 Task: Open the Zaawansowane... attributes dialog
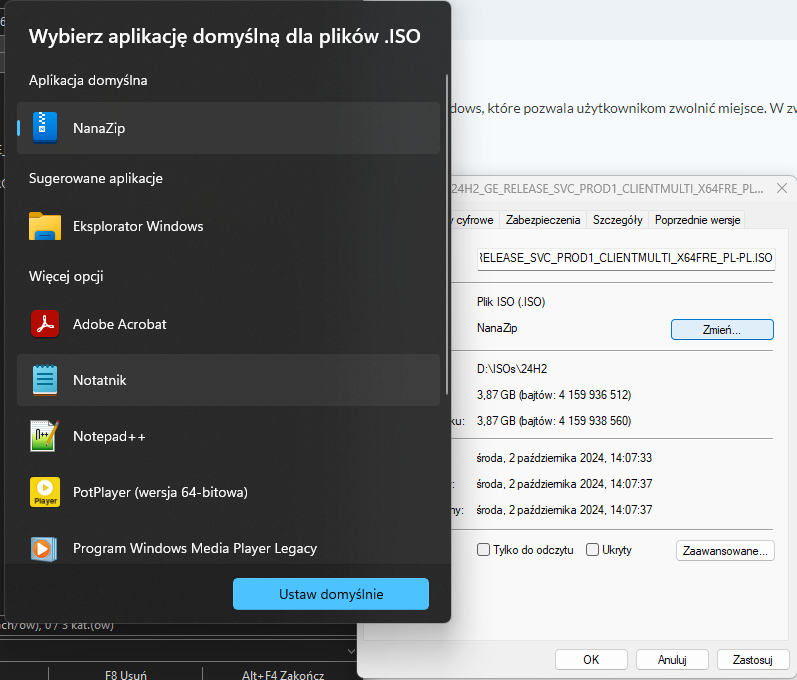coord(725,550)
